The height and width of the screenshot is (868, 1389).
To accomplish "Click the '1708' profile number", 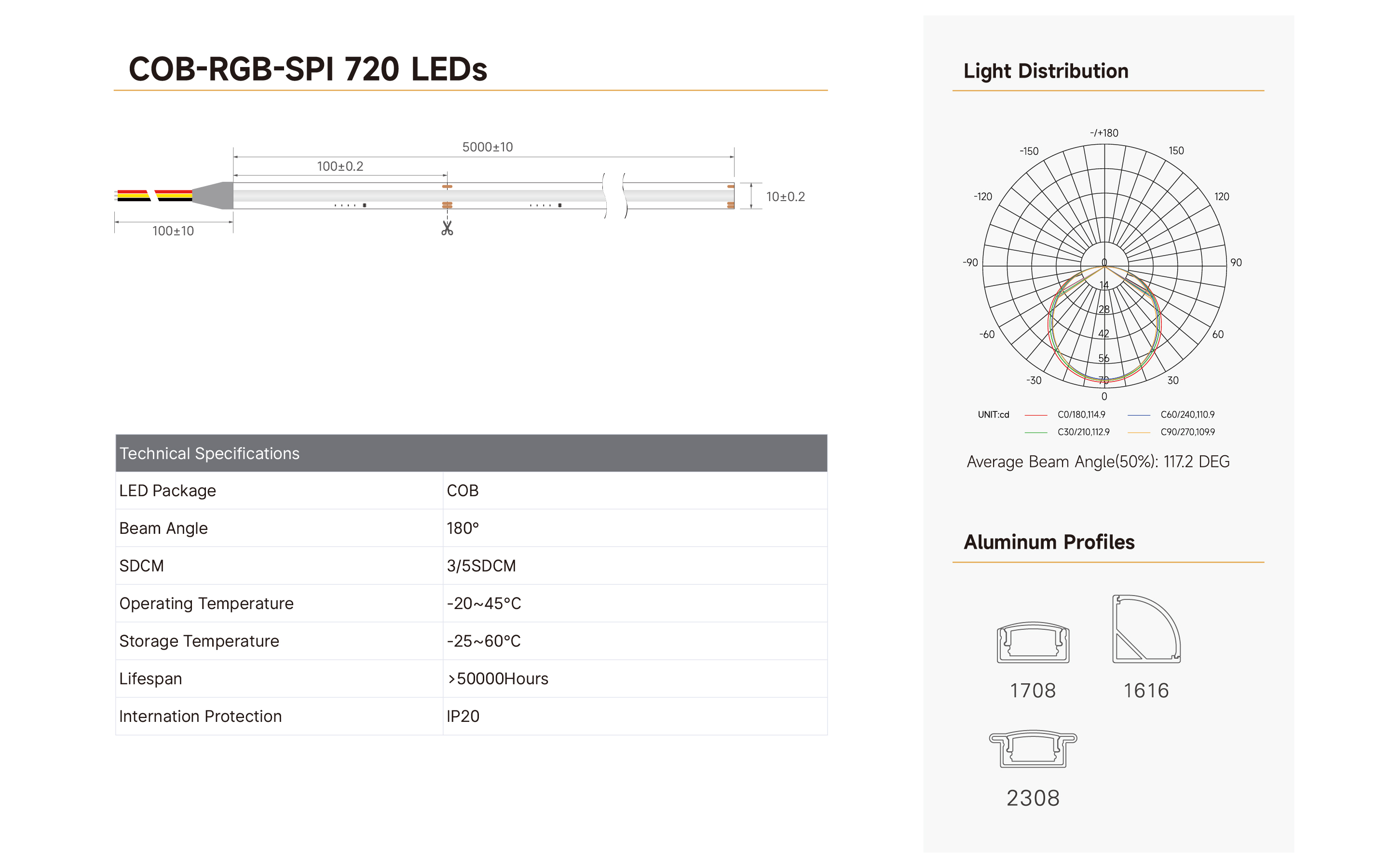I will (x=1033, y=691).
